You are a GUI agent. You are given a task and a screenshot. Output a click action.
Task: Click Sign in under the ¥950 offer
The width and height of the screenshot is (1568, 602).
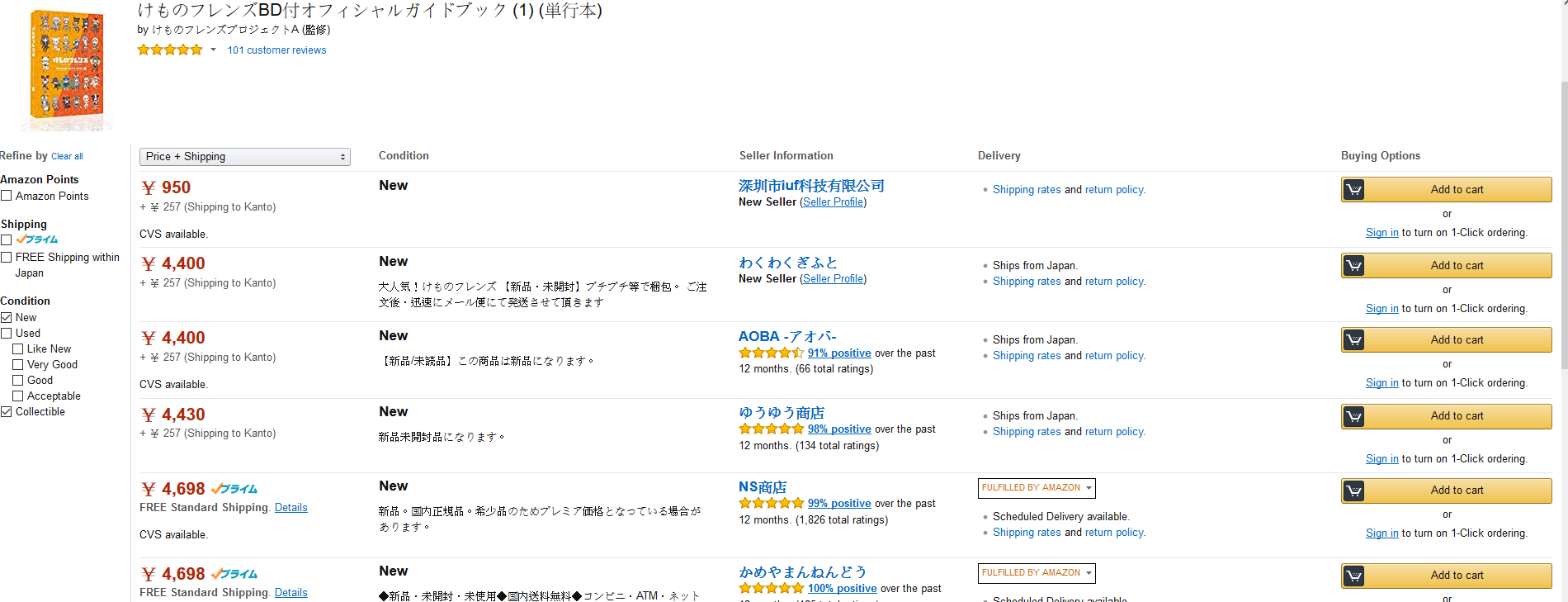[1382, 233]
